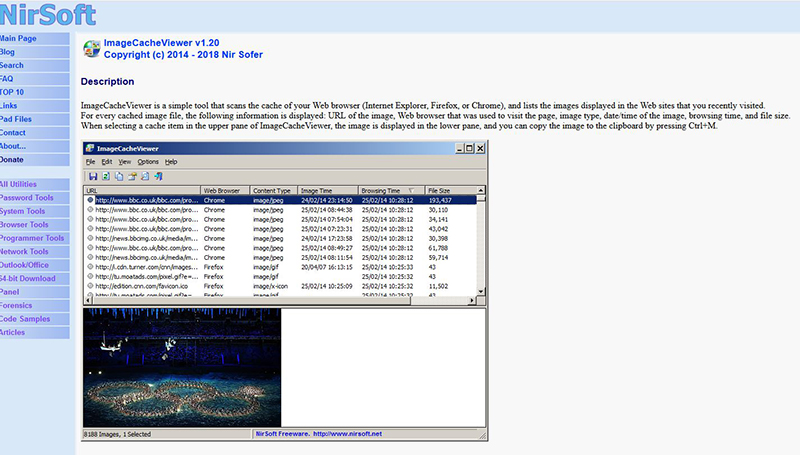Open the TOP 10 sidebar link

coord(34,92)
